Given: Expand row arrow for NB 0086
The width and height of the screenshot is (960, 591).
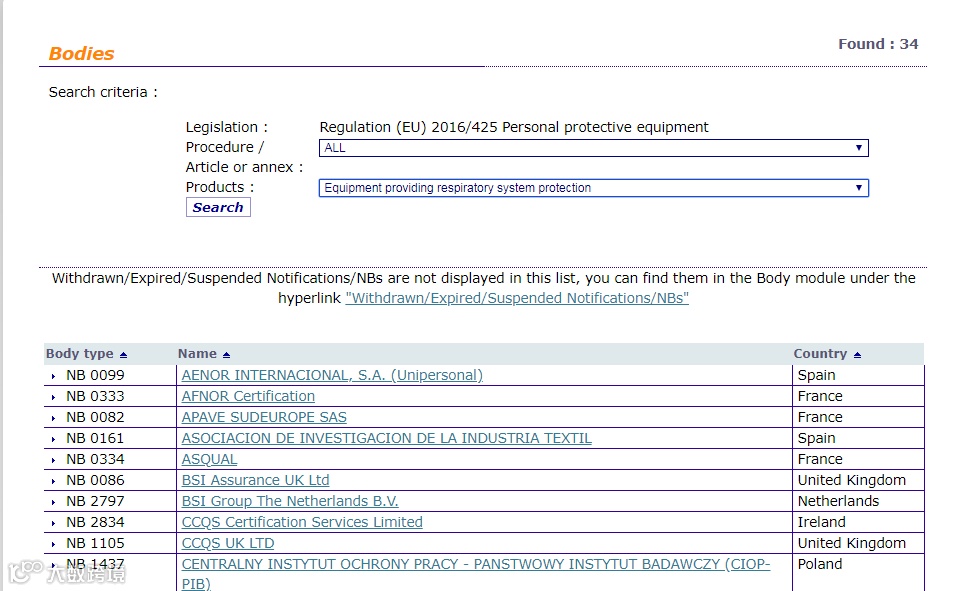Looking at the screenshot, I should pos(54,481).
